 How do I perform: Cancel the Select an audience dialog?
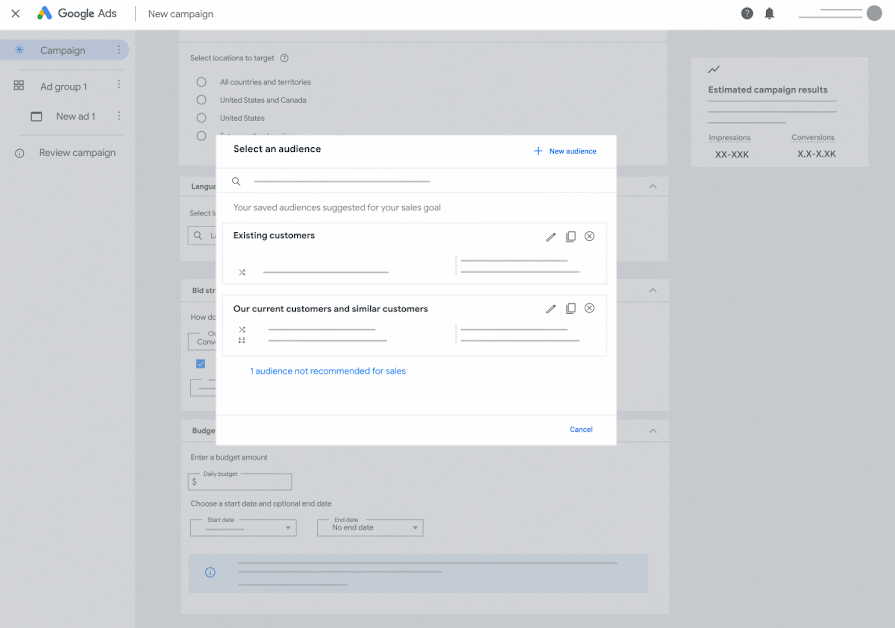581,429
